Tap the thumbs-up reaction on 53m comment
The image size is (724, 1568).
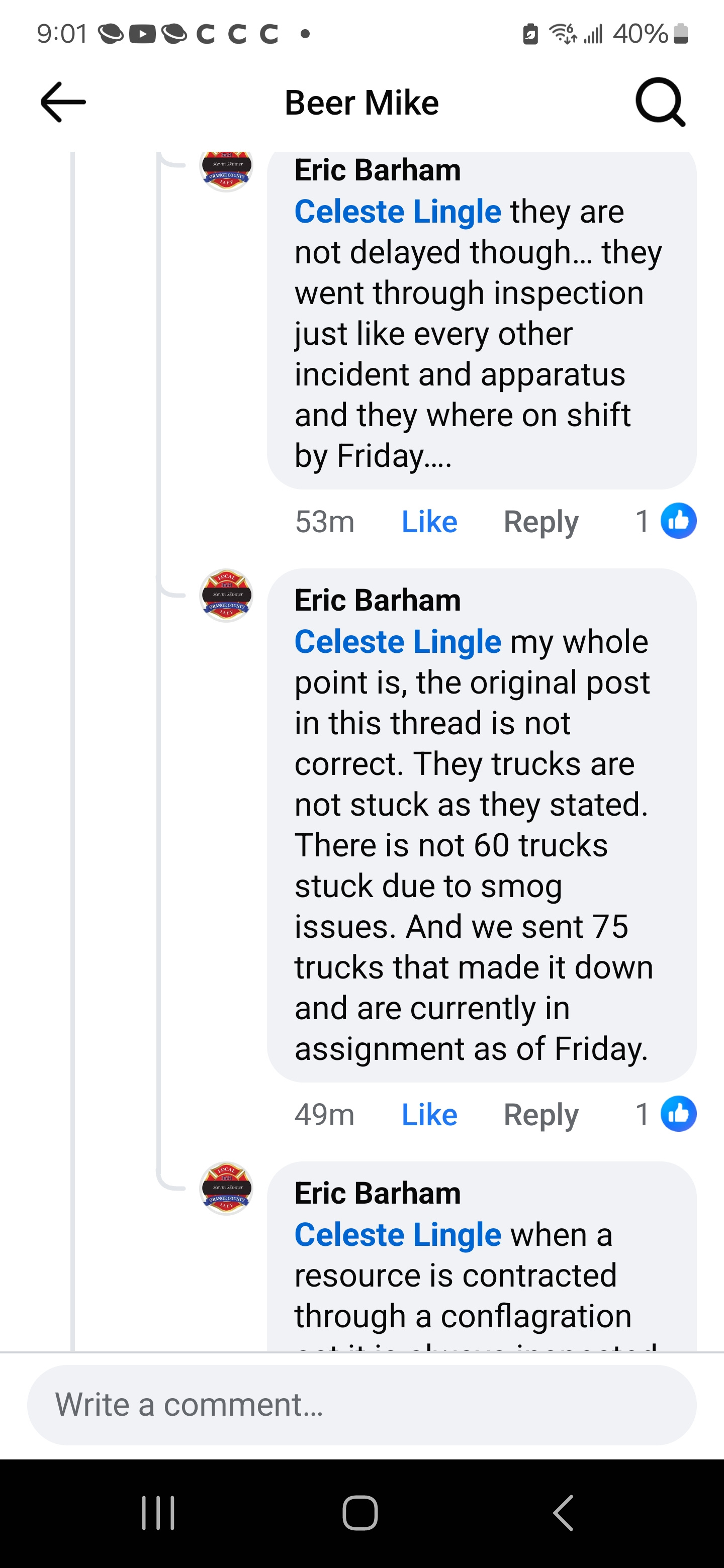click(x=678, y=521)
